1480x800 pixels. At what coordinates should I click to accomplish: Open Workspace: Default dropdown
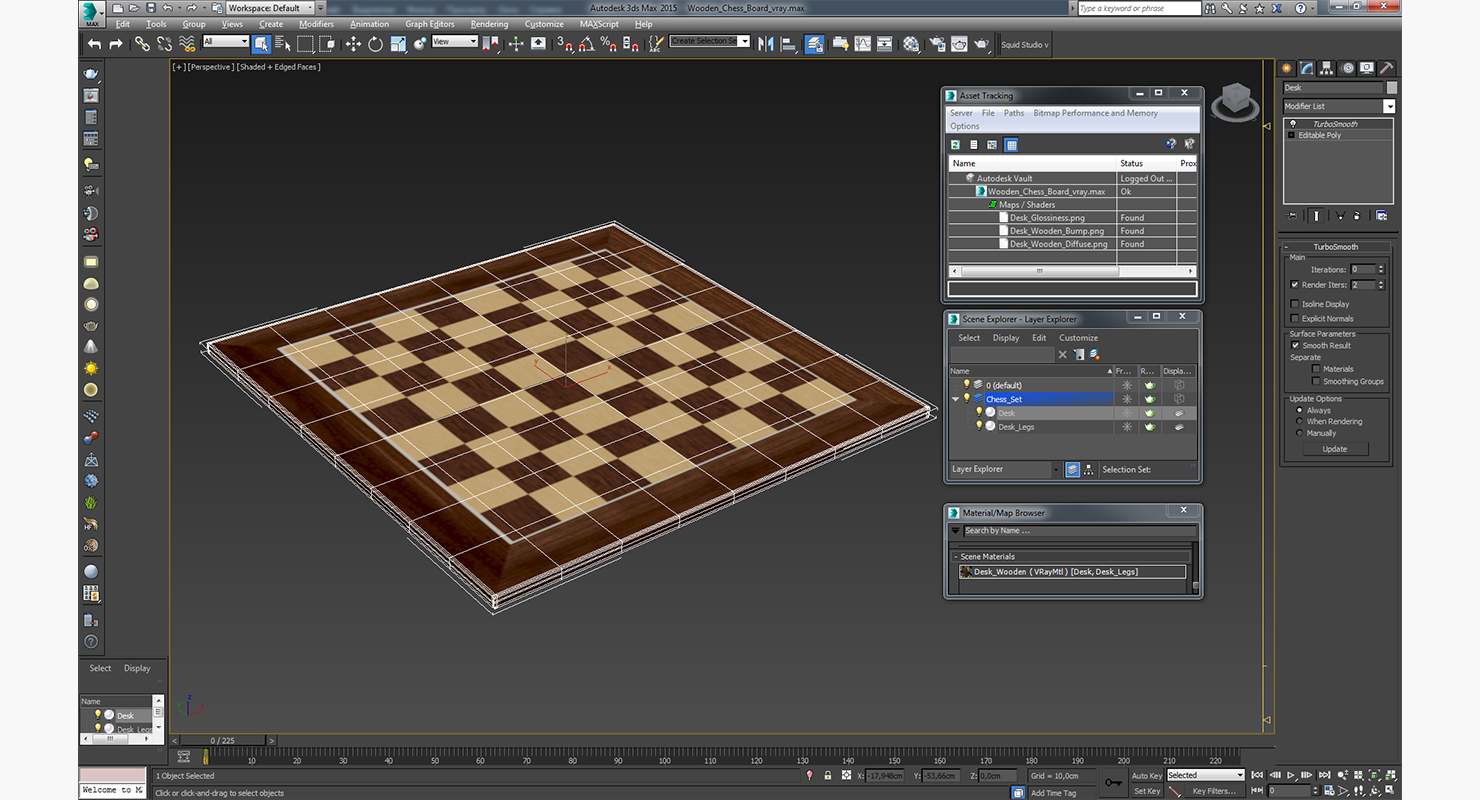click(270, 8)
